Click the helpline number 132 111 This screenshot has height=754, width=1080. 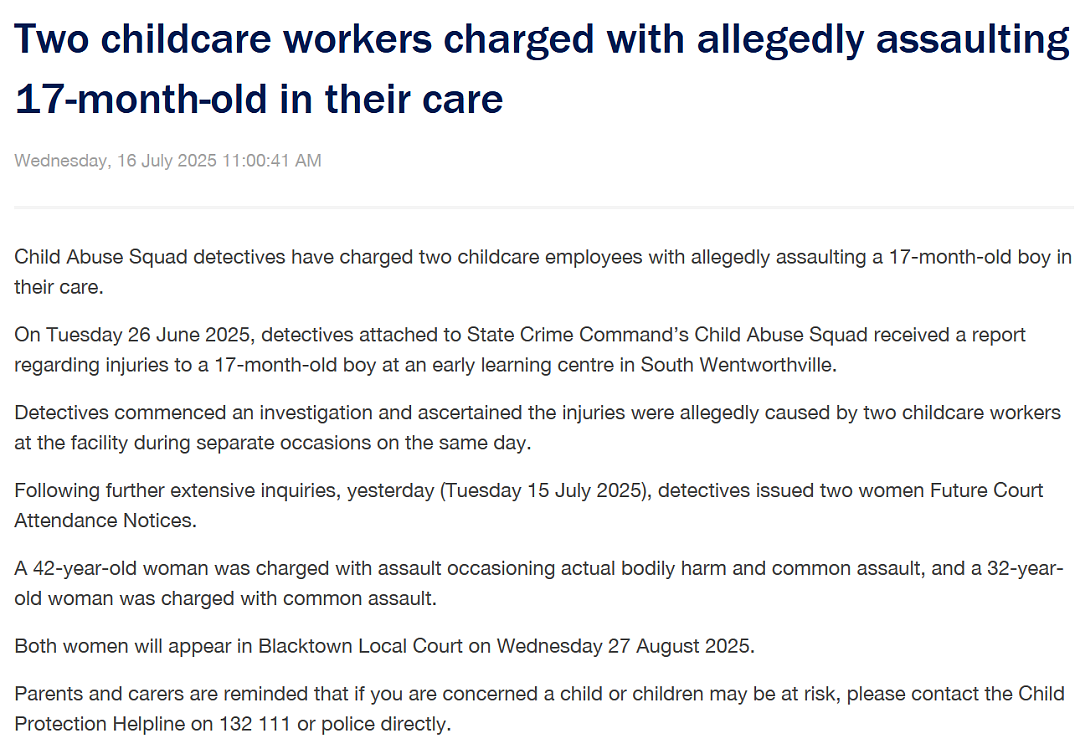click(255, 724)
